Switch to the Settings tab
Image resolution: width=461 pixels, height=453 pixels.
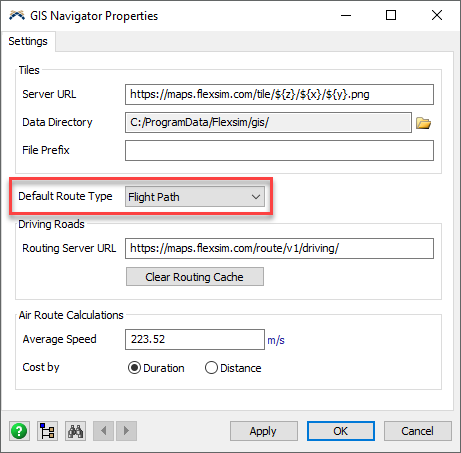click(28, 41)
